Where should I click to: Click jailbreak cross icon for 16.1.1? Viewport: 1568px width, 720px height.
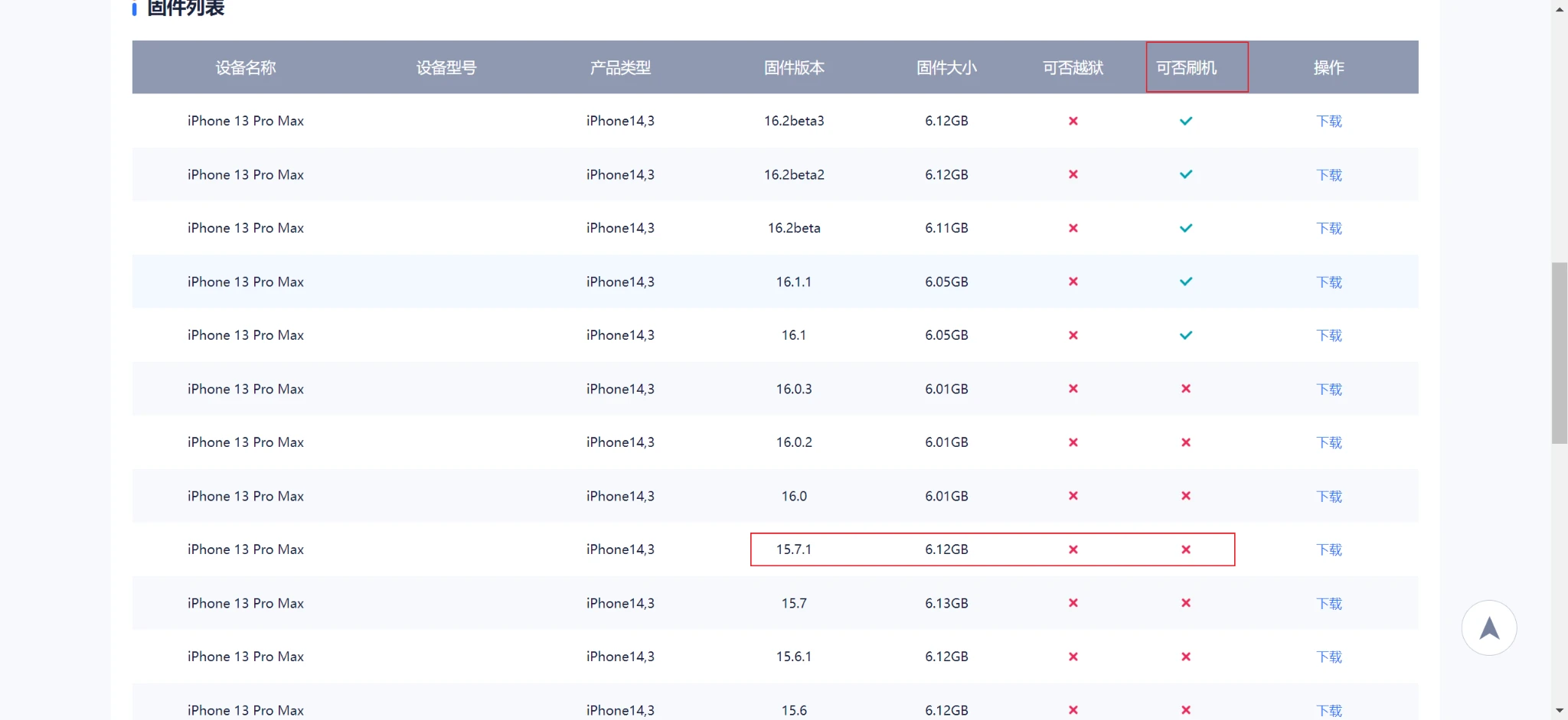pos(1073,282)
